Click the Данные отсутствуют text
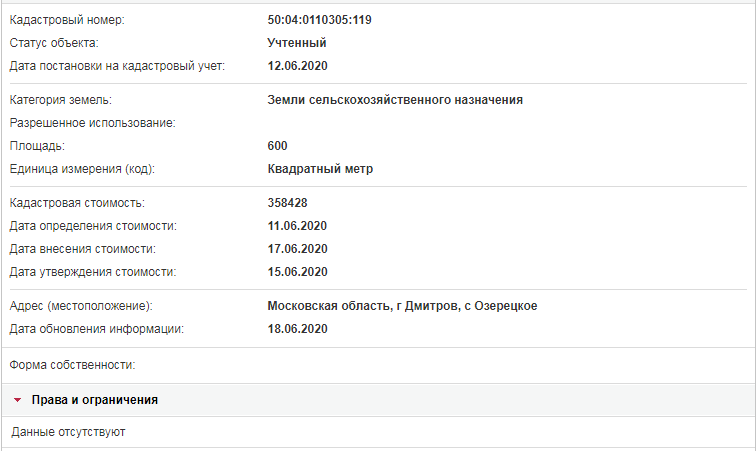 pos(68,432)
